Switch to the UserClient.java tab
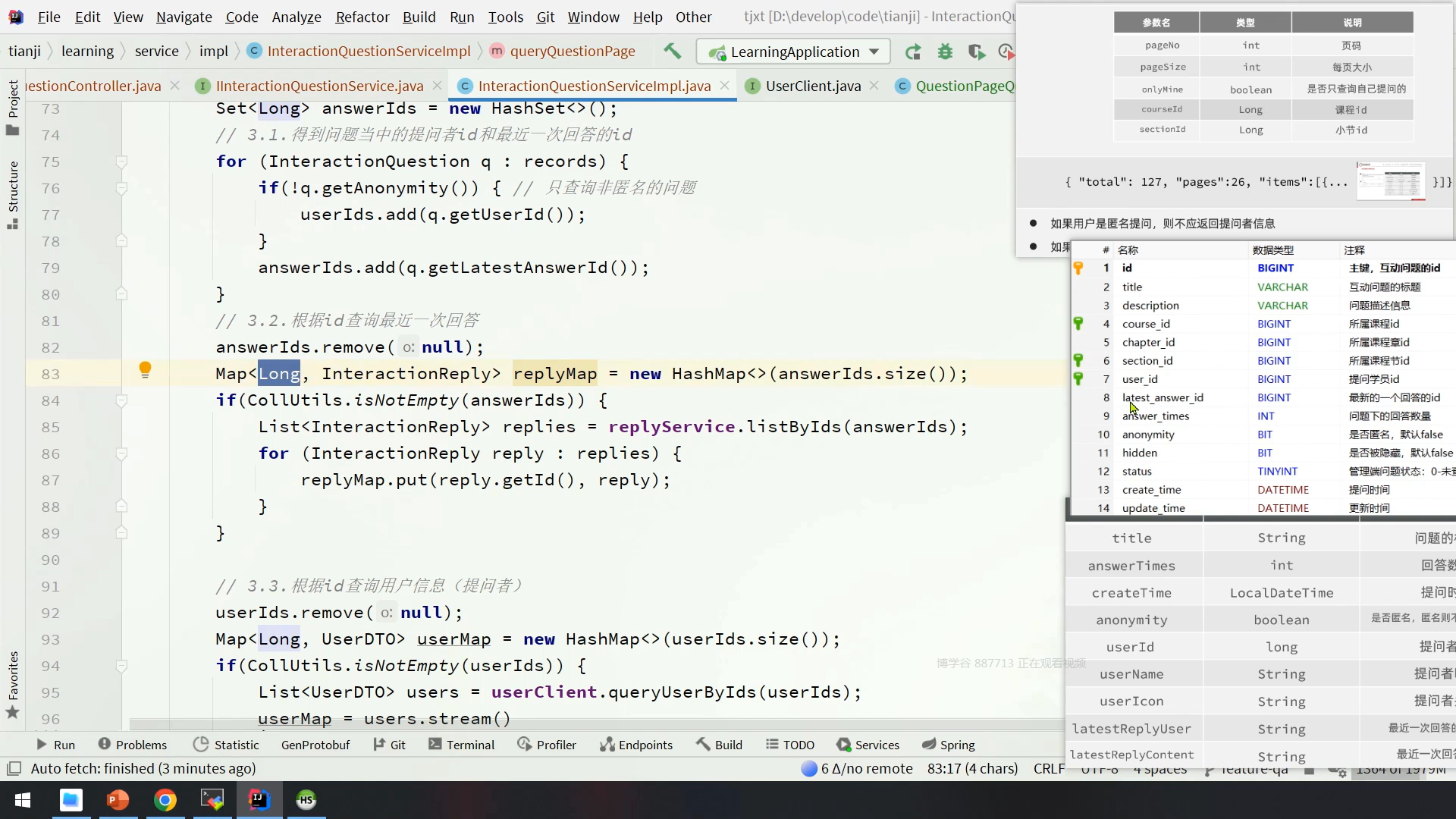1456x819 pixels. pyautogui.click(x=813, y=86)
